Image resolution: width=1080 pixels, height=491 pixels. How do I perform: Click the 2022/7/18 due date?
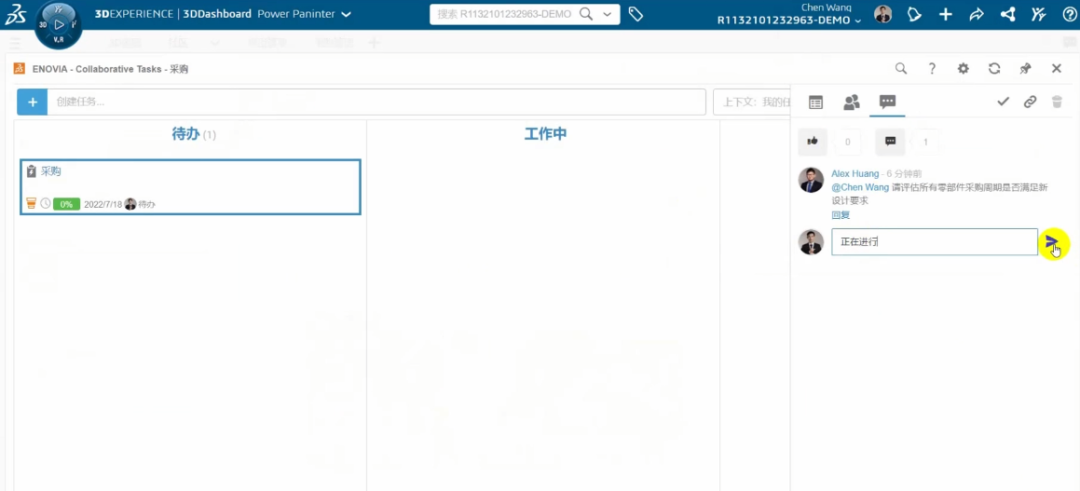click(103, 205)
